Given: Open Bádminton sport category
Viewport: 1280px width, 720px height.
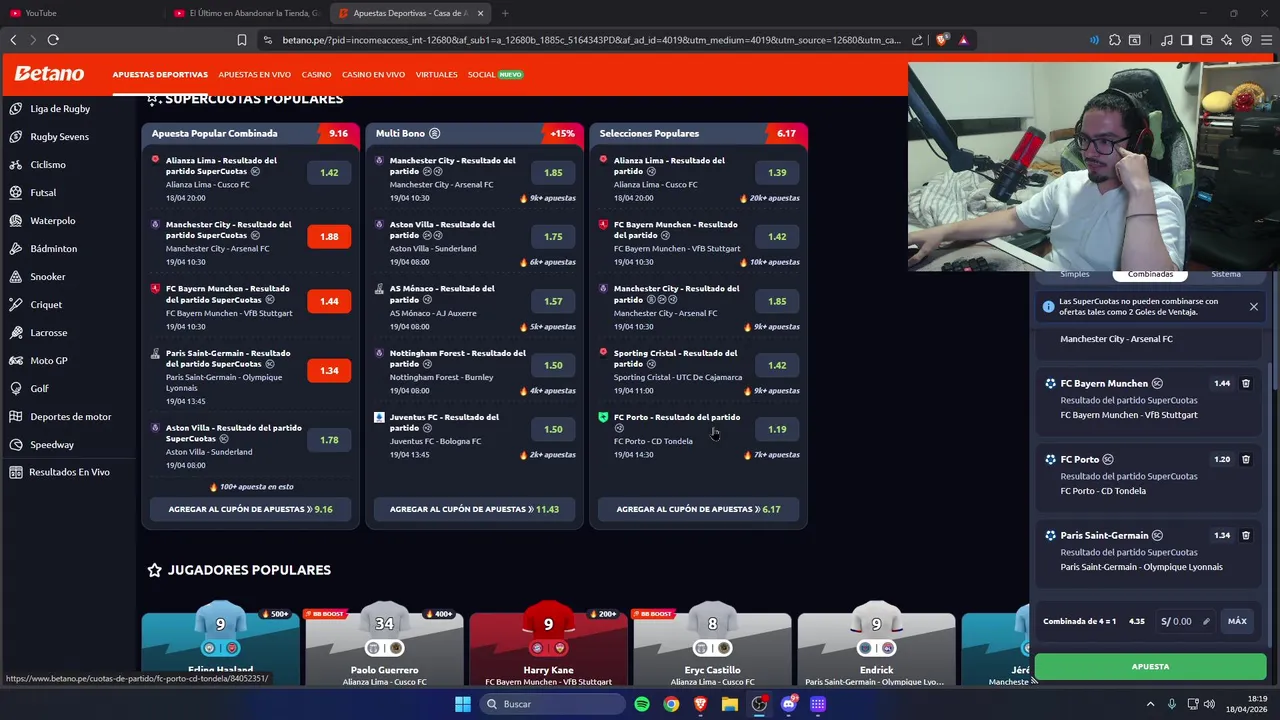Looking at the screenshot, I should pyautogui.click(x=53, y=248).
